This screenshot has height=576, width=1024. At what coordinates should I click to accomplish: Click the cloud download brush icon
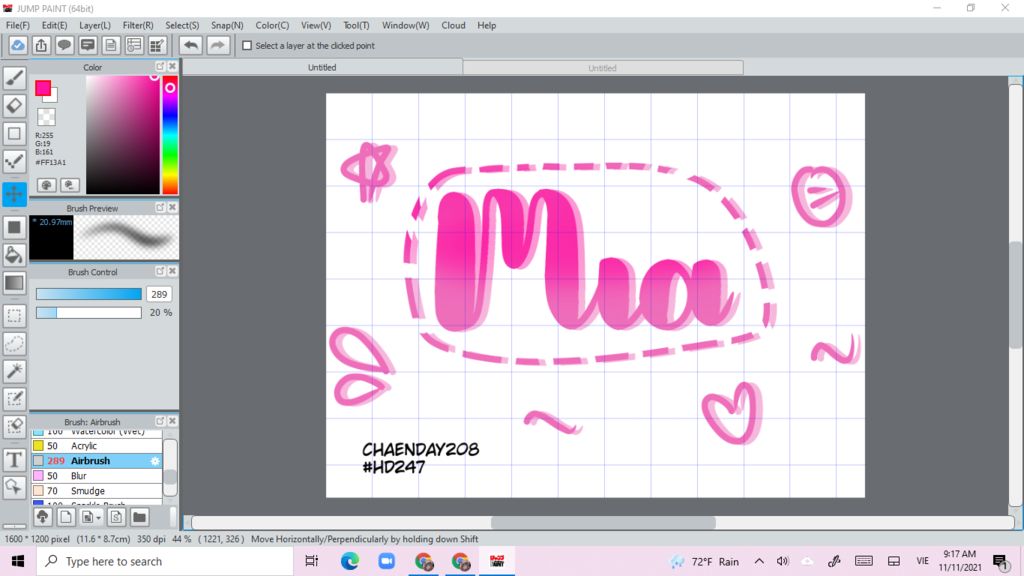click(42, 517)
